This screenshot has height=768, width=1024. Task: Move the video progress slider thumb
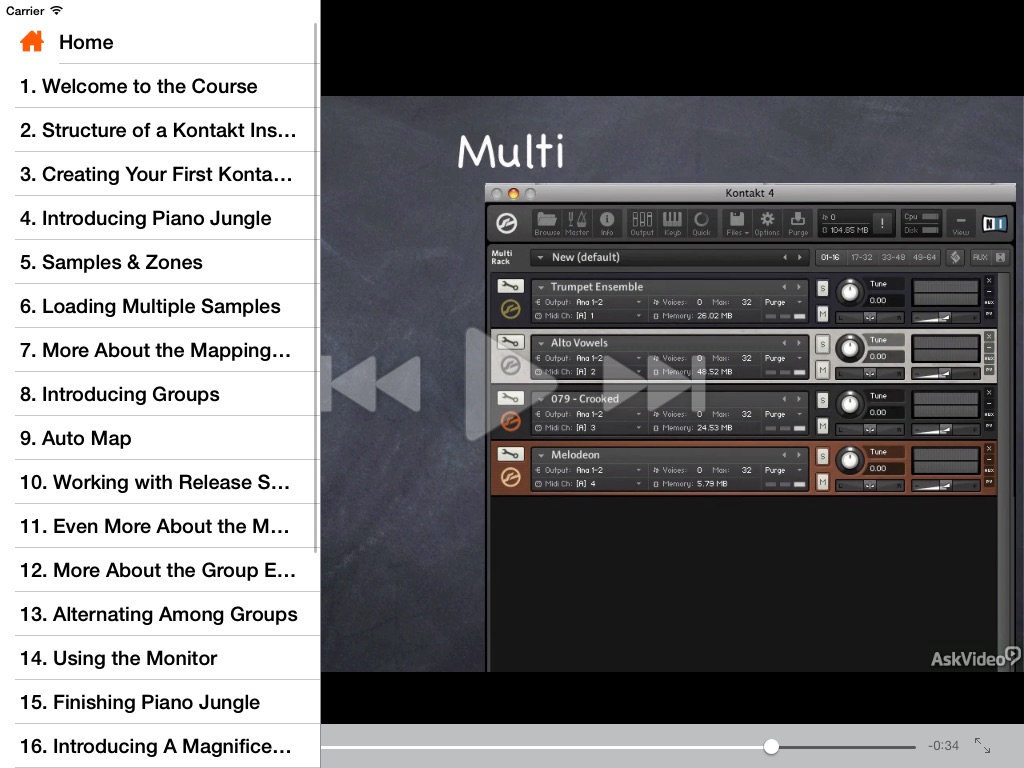coord(771,746)
